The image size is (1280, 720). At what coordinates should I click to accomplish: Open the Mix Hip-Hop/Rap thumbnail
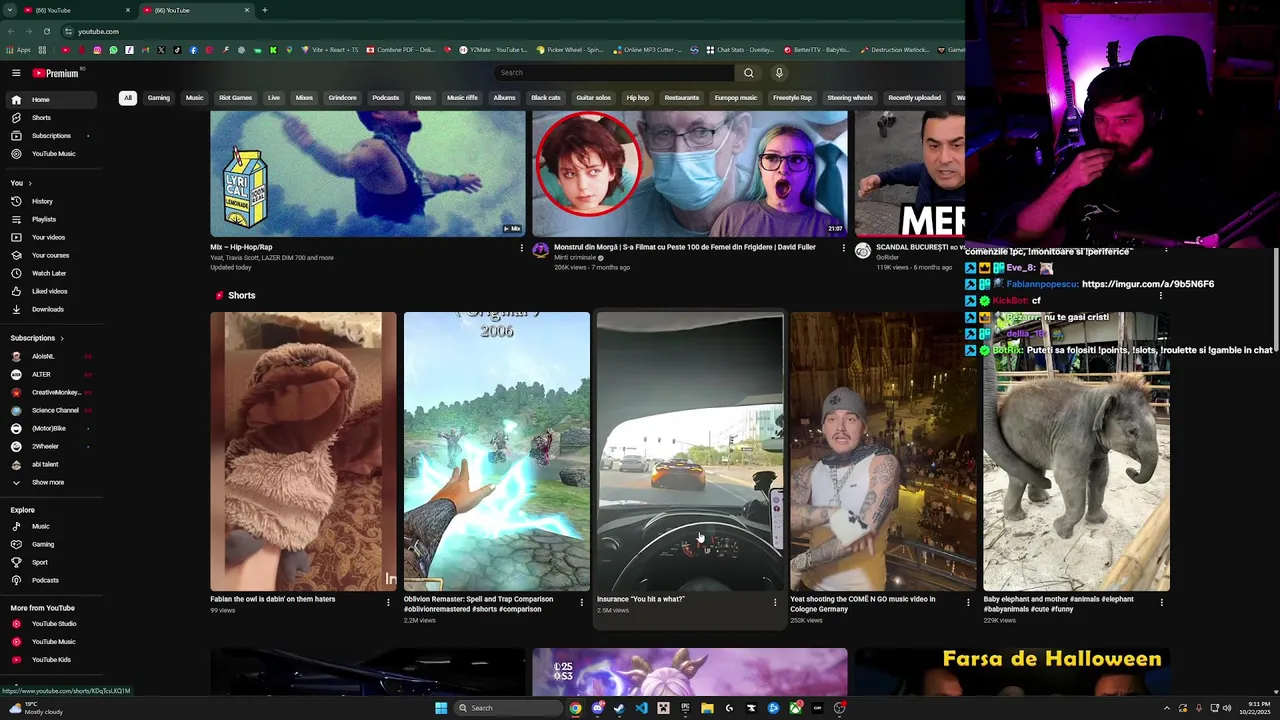[x=367, y=174]
